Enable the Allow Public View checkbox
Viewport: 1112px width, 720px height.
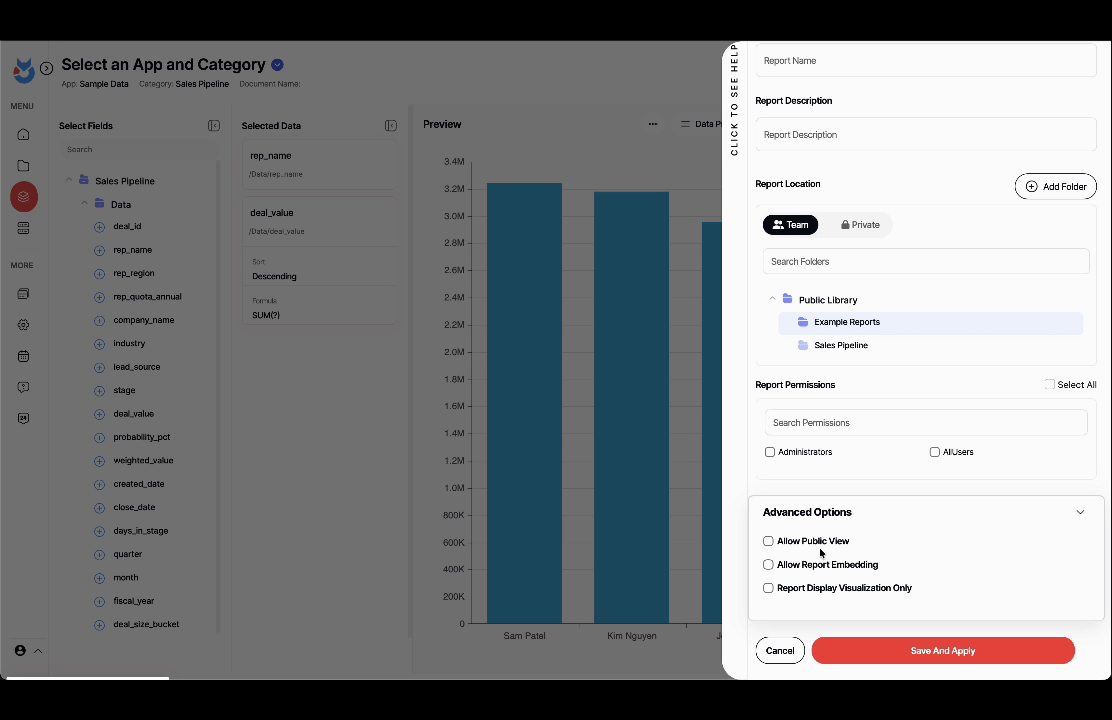coord(768,541)
